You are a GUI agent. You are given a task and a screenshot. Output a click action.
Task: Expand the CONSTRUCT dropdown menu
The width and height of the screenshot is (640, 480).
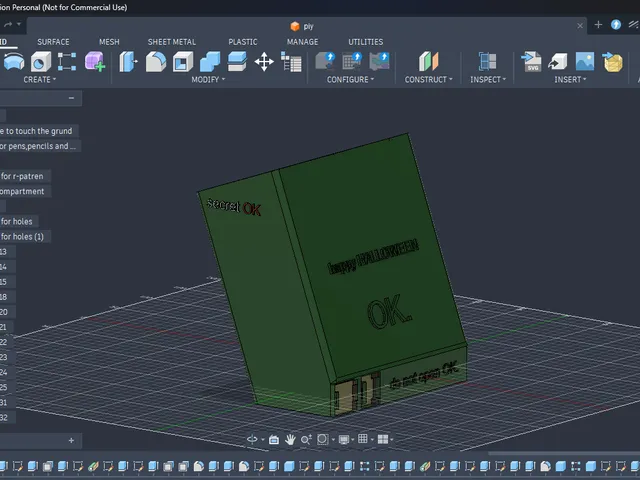[429, 80]
